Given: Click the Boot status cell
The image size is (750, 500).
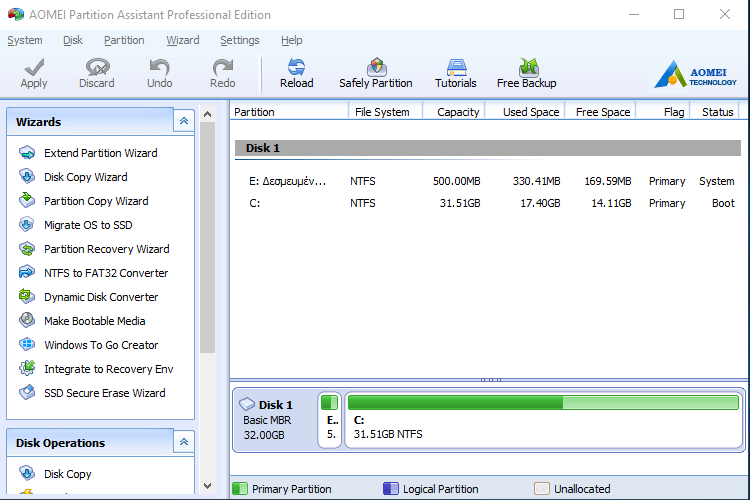Looking at the screenshot, I should [x=723, y=203].
